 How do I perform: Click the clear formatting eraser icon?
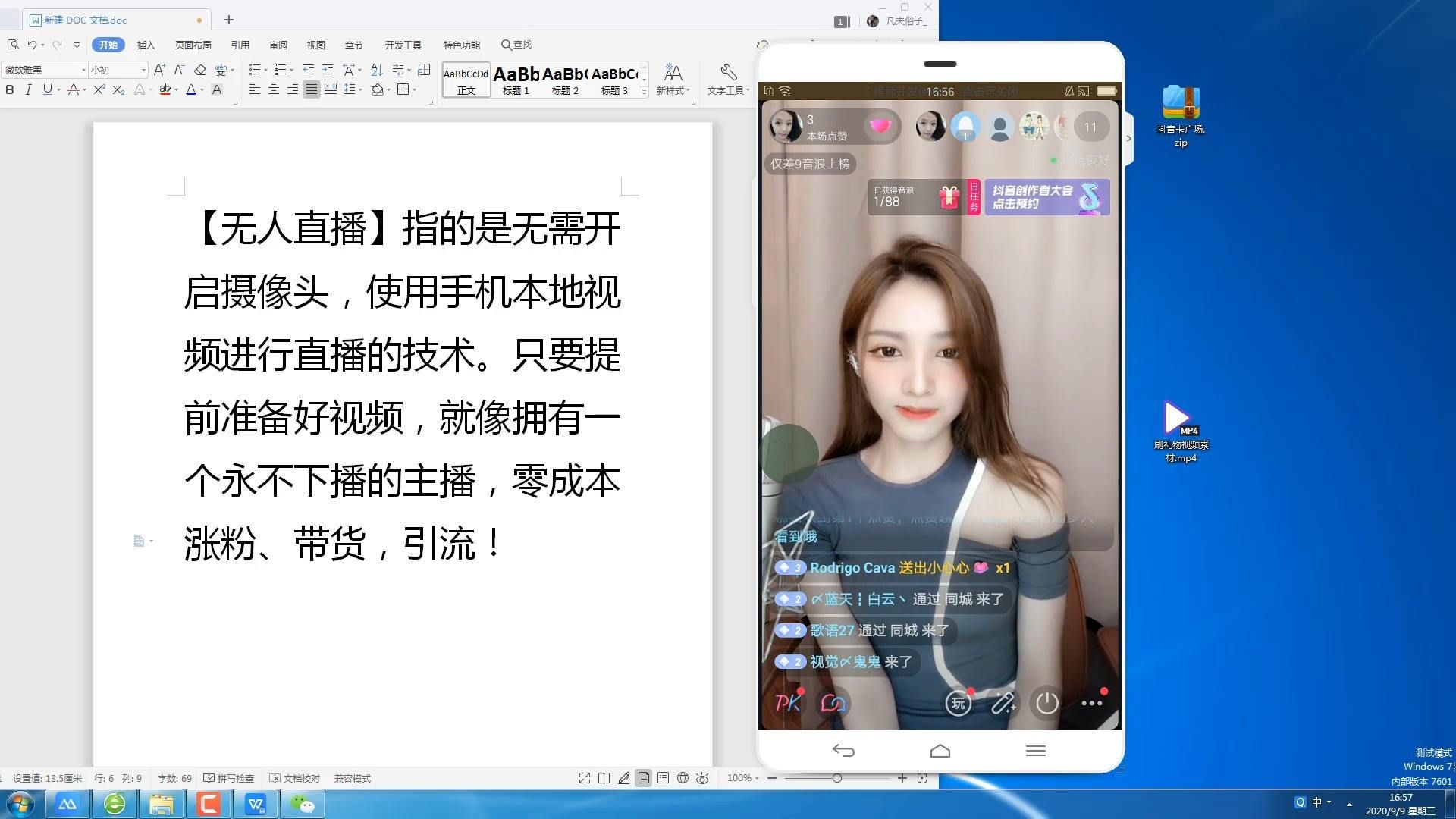200,70
